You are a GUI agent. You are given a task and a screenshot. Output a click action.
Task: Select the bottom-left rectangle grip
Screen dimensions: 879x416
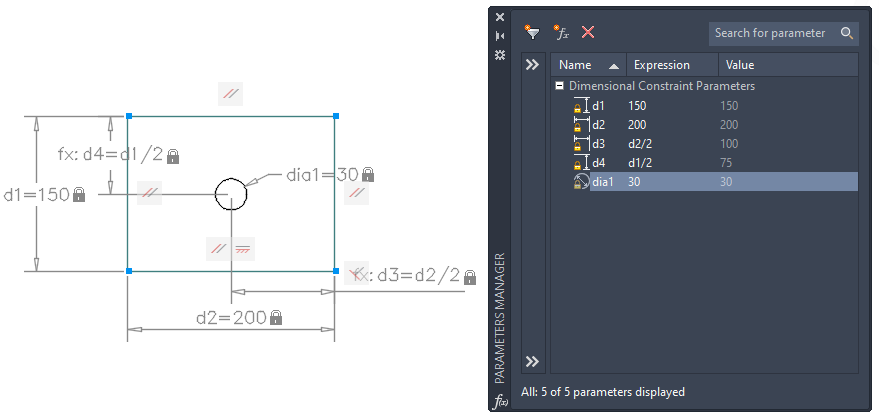128,271
